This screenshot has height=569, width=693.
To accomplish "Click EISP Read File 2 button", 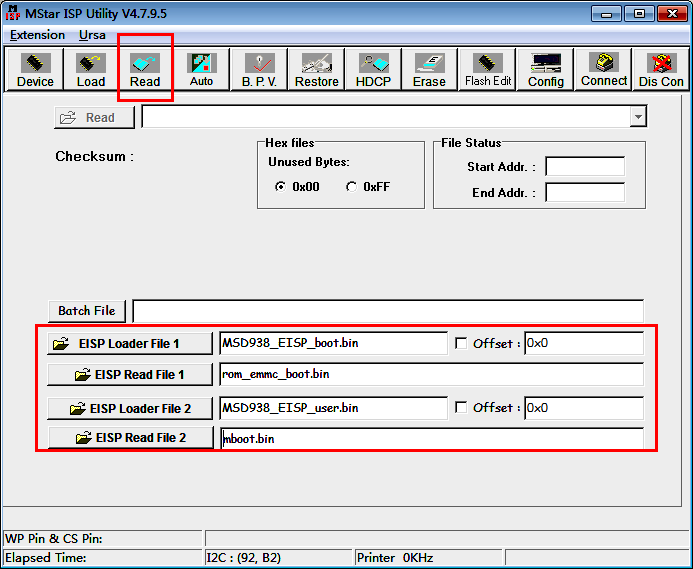I will point(131,438).
